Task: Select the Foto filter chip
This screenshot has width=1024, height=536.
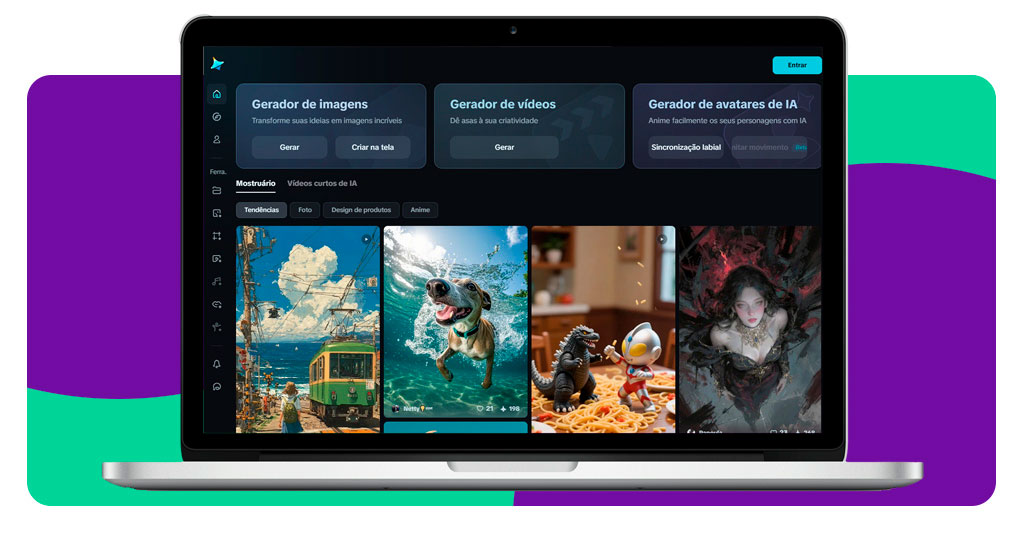Action: point(305,210)
